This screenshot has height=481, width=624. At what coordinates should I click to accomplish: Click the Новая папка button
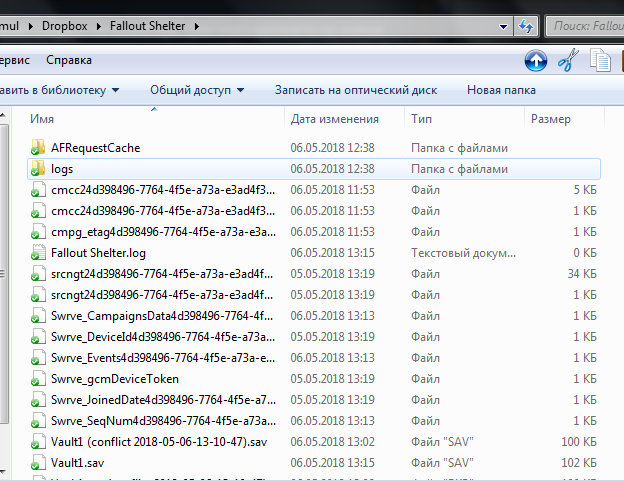click(x=501, y=90)
